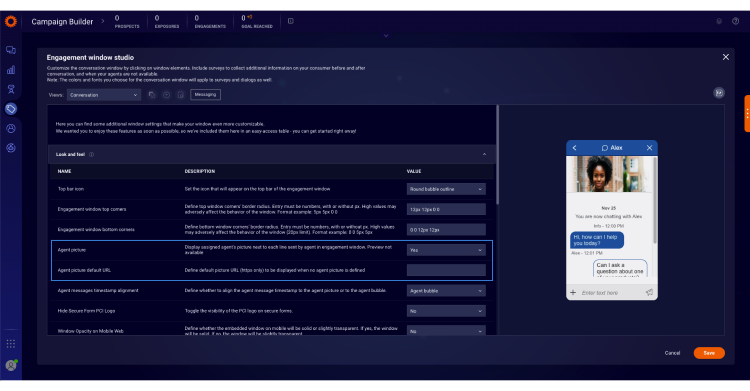Click the Agent picture default URL field

(x=446, y=270)
